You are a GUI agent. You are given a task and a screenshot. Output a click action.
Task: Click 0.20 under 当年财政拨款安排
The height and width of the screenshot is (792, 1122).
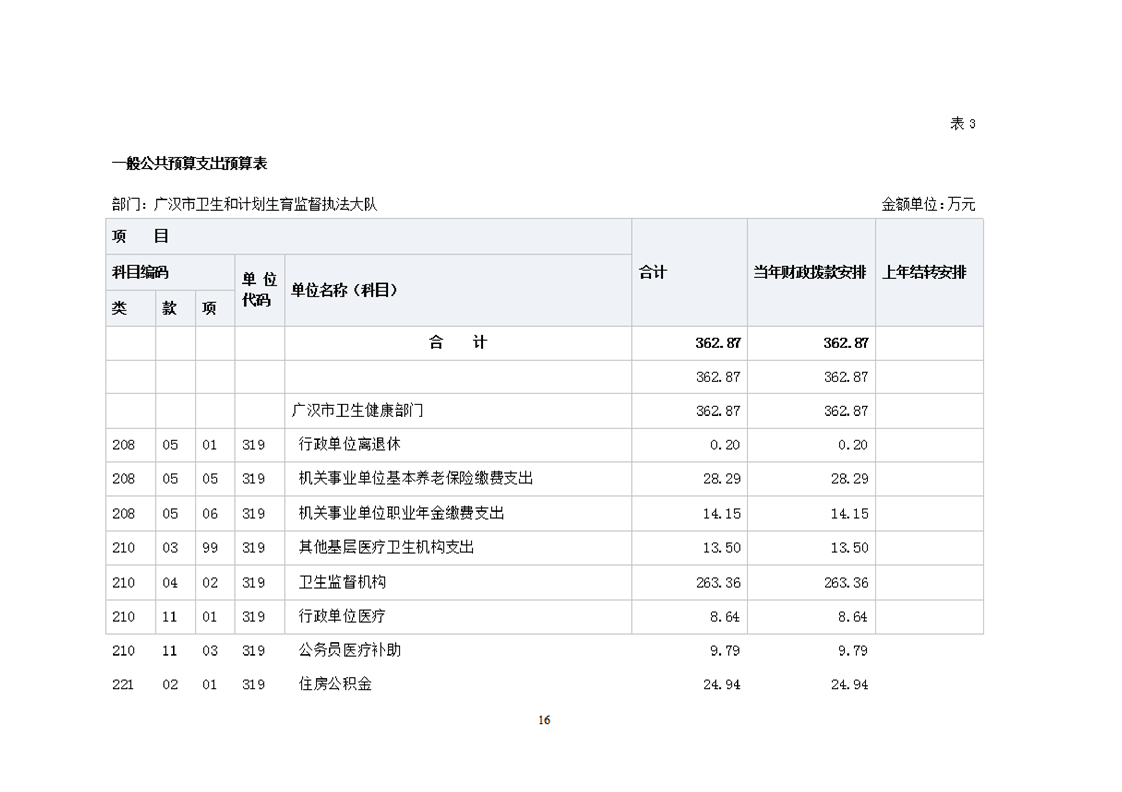coord(853,445)
